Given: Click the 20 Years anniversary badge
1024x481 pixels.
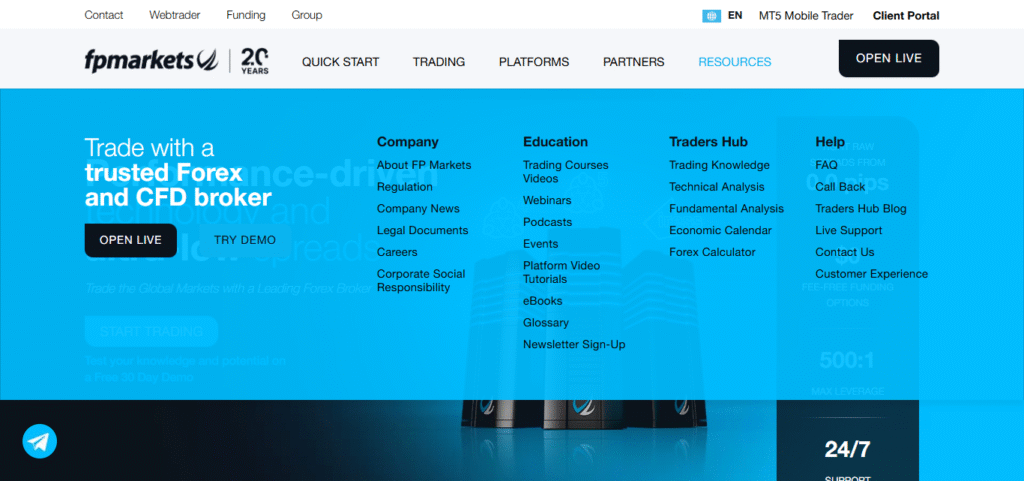Looking at the screenshot, I should (255, 61).
